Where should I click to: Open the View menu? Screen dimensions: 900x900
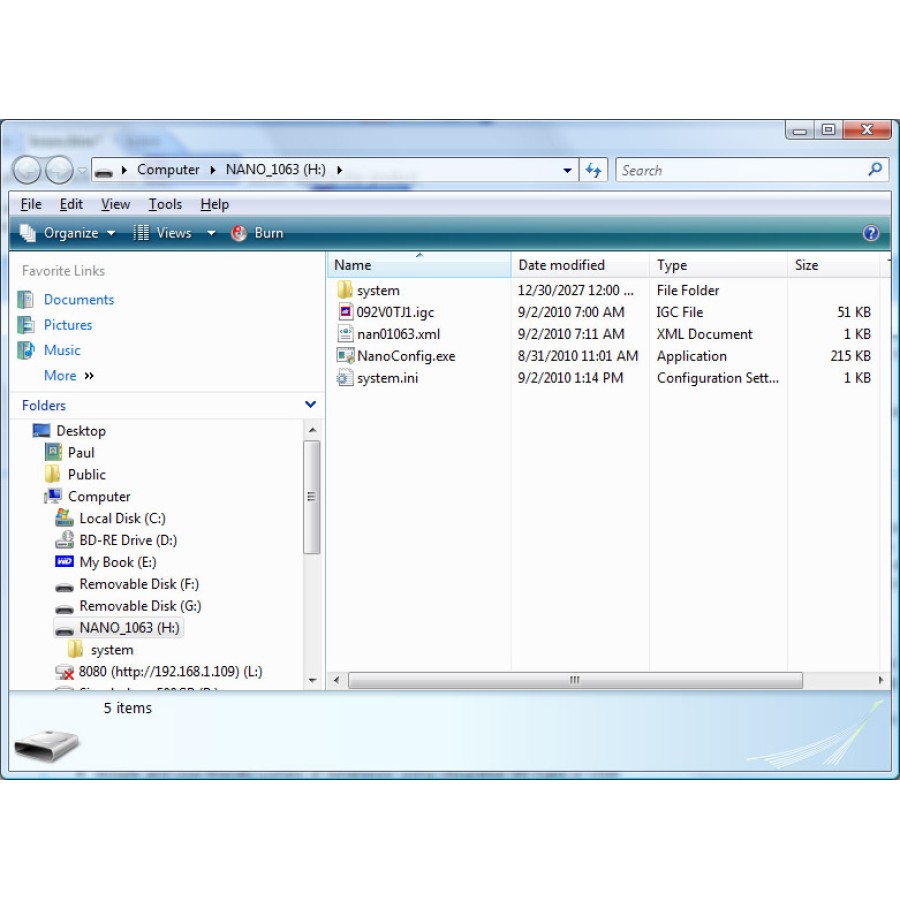pyautogui.click(x=115, y=204)
